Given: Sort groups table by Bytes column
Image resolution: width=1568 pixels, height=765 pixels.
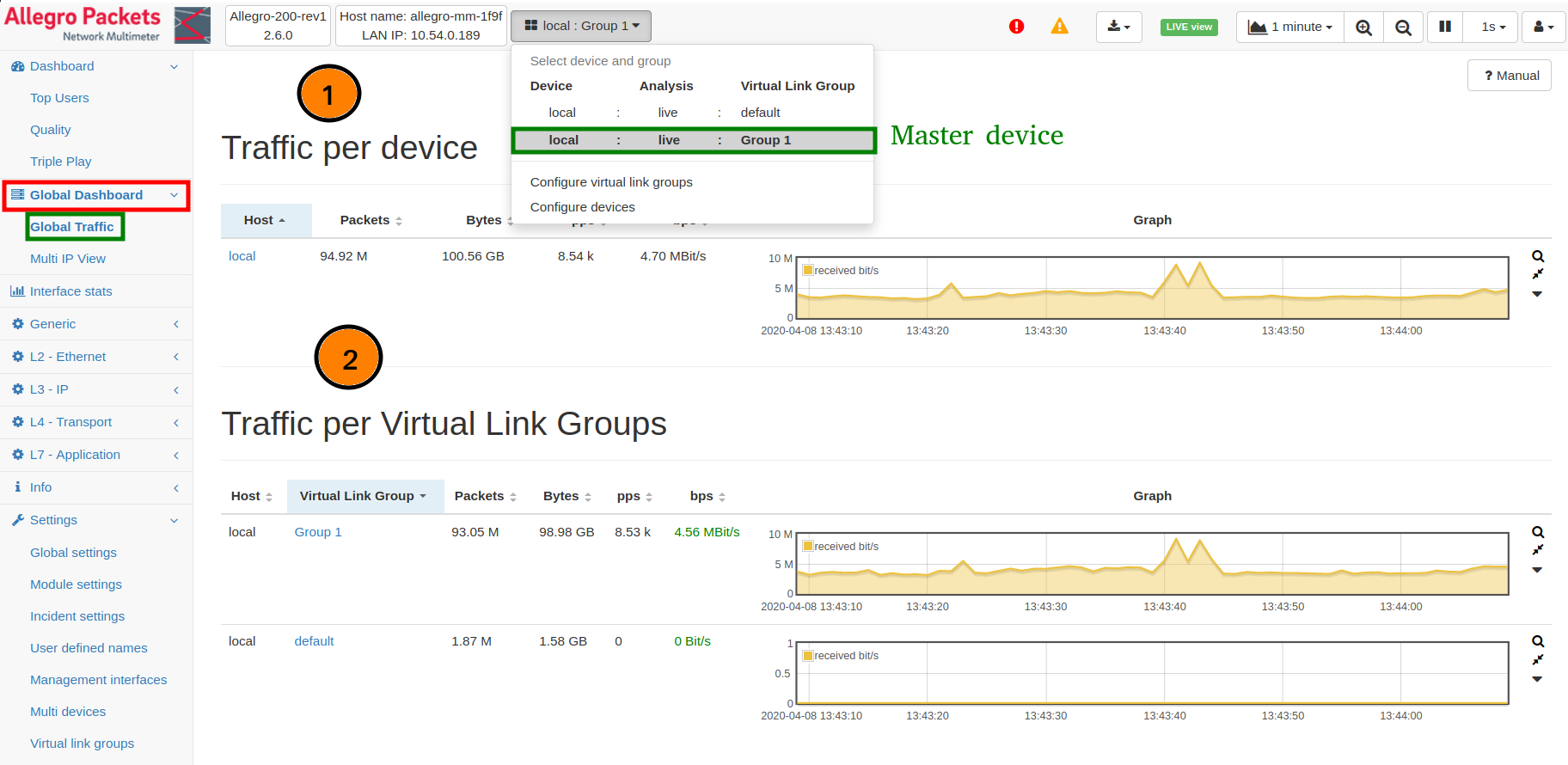Looking at the screenshot, I should point(567,496).
